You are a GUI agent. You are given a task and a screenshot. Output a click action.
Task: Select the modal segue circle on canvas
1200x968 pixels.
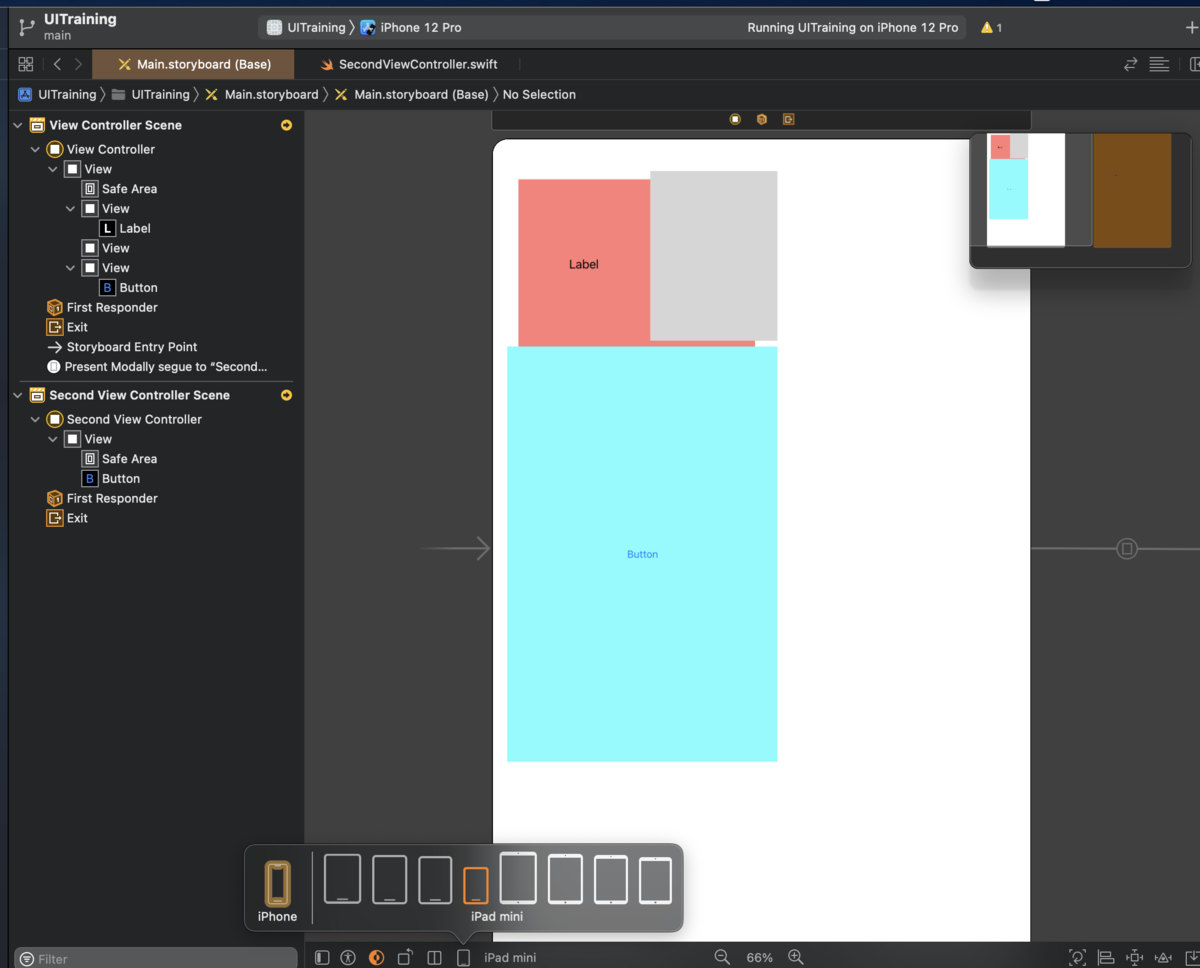point(1127,549)
